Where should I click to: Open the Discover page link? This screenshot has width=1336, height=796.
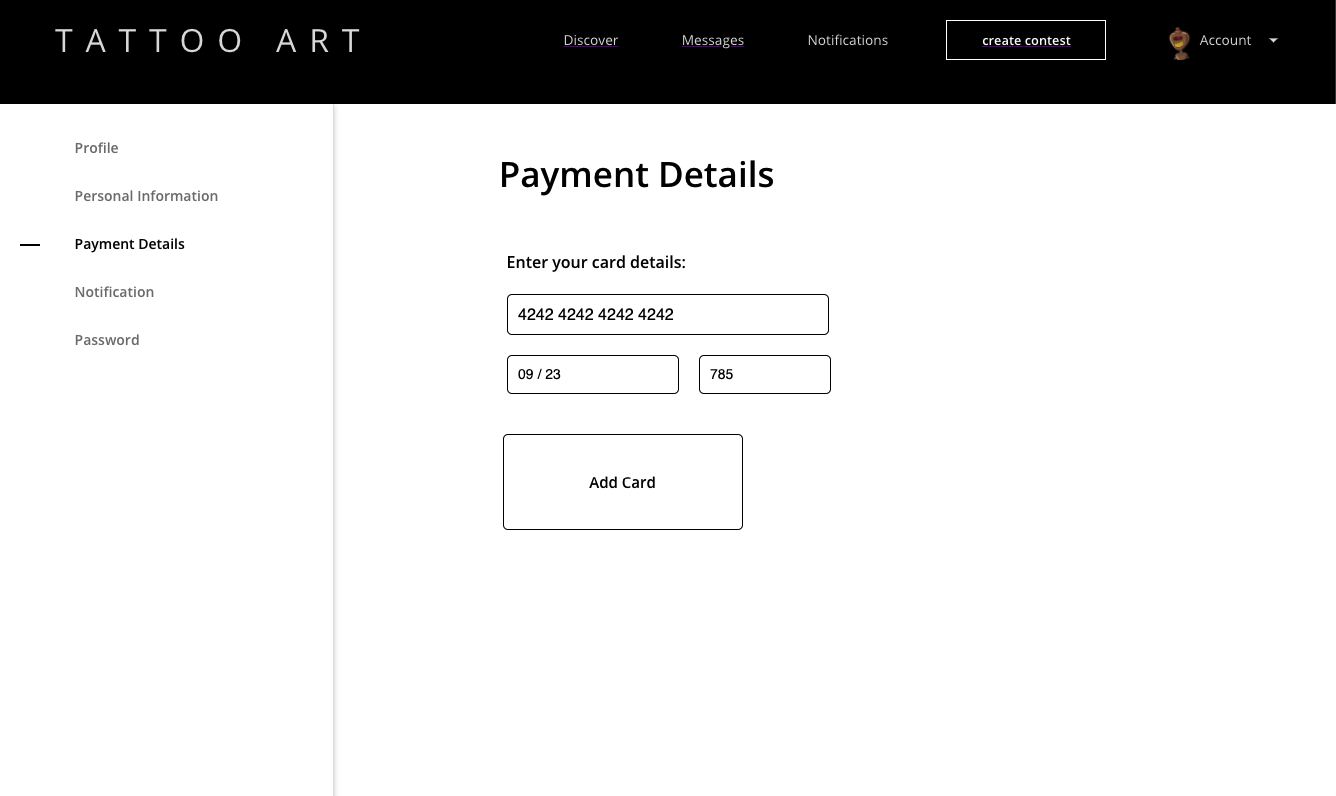[x=591, y=41]
